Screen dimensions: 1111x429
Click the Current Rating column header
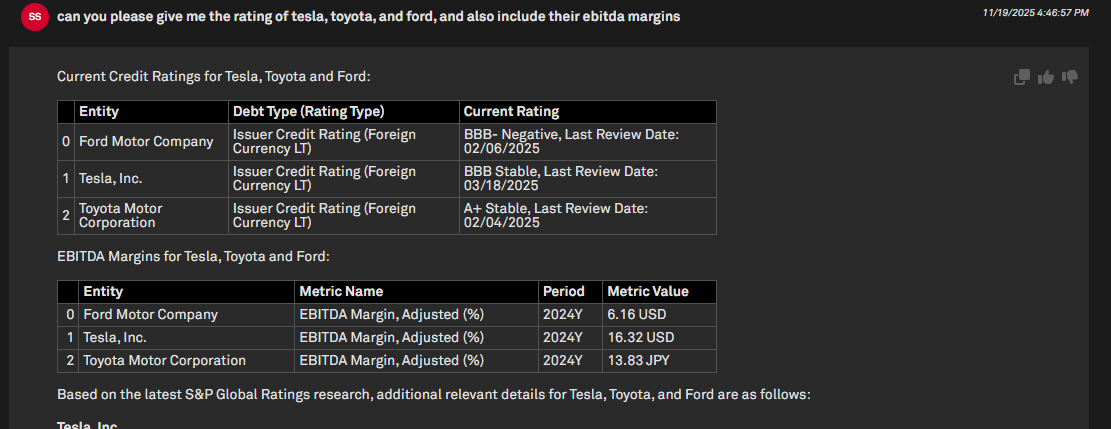[x=511, y=112]
